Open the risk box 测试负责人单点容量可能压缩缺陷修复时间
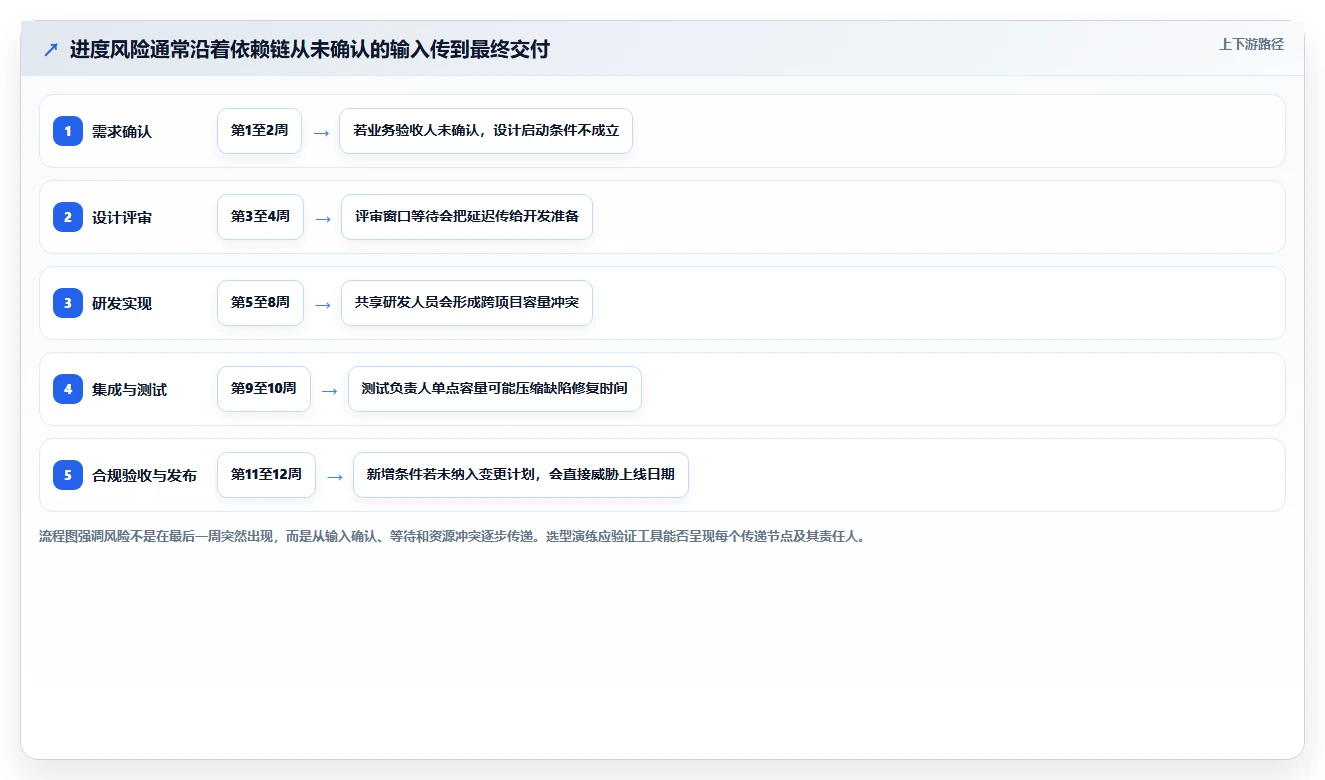 494,389
